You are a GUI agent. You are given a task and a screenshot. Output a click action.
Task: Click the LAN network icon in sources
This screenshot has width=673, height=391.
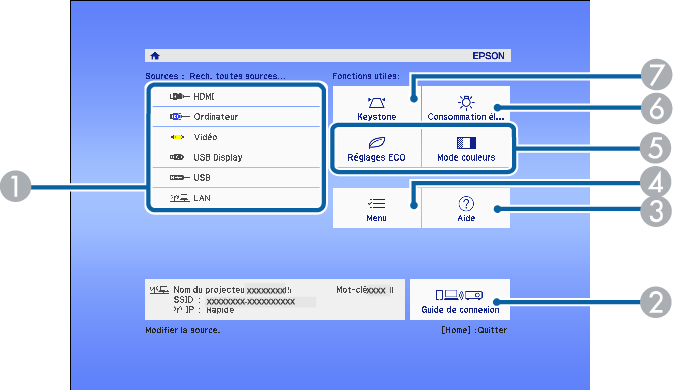(179, 198)
